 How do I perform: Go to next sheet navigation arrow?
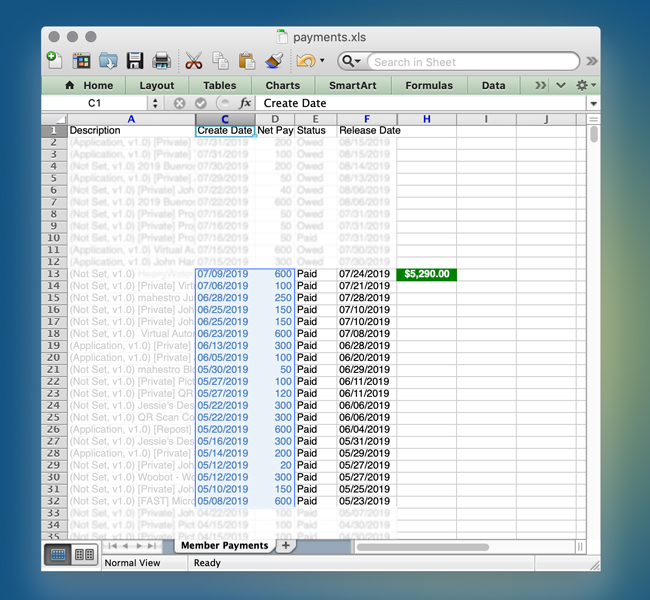coord(139,546)
